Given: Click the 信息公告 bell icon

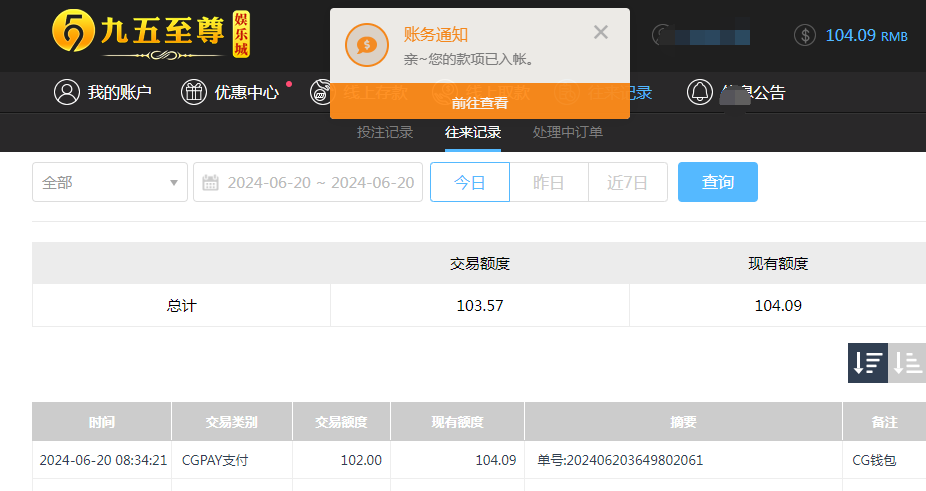Looking at the screenshot, I should (700, 93).
